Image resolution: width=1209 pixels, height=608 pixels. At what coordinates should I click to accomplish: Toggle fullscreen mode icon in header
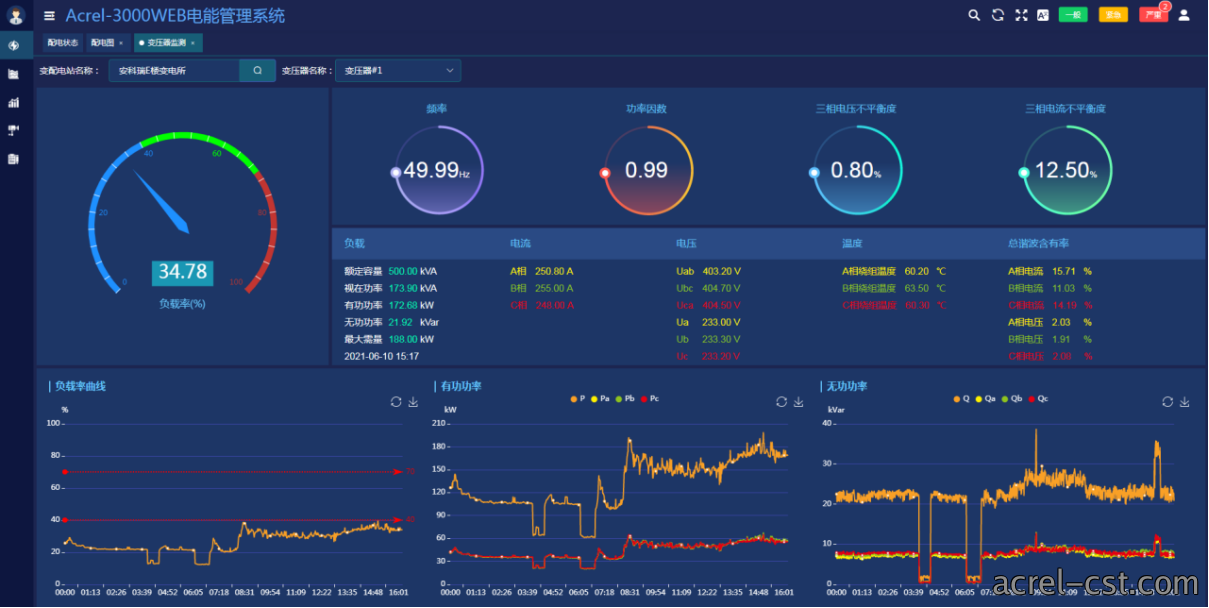(x=1021, y=15)
